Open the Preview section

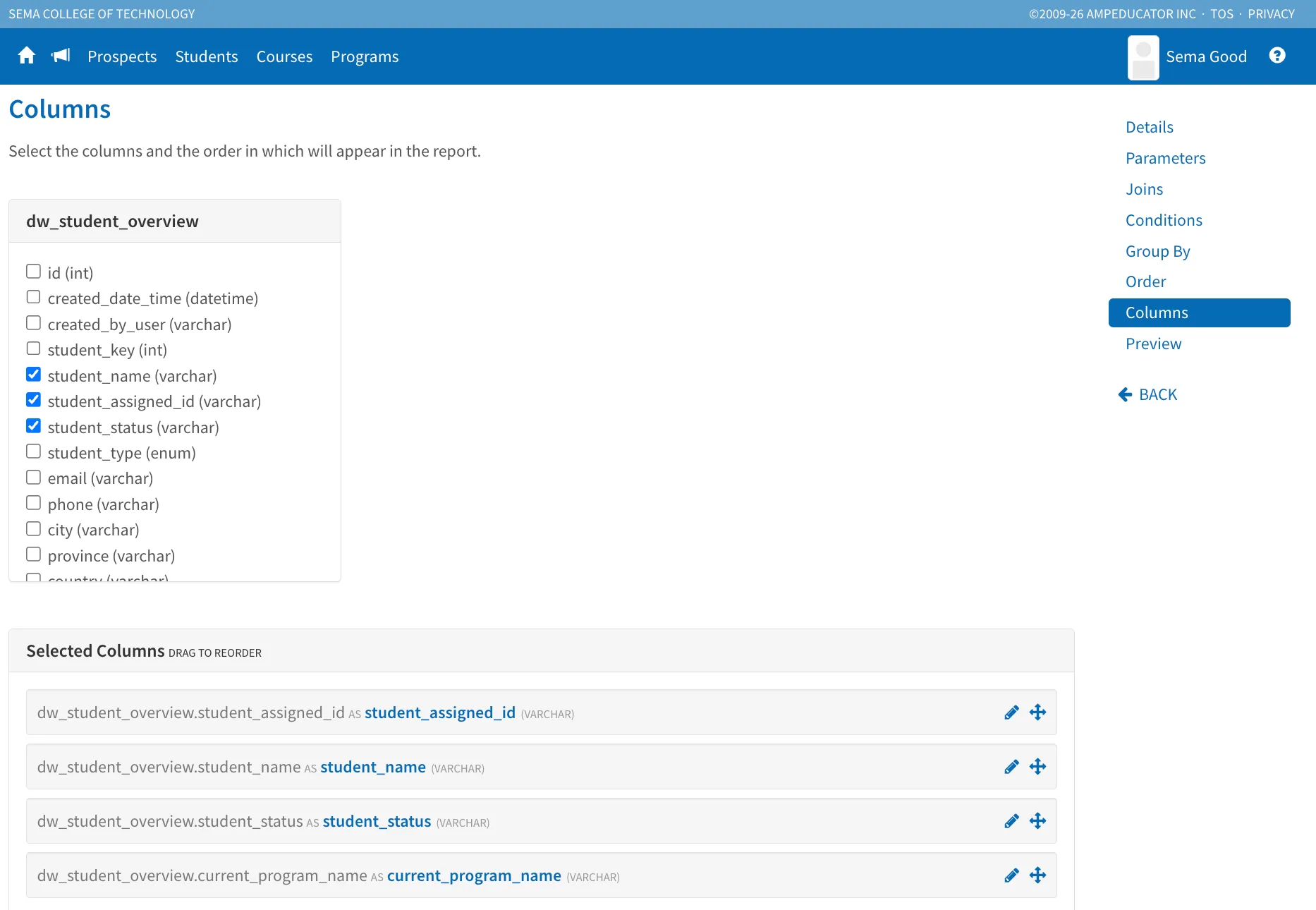pyautogui.click(x=1154, y=344)
